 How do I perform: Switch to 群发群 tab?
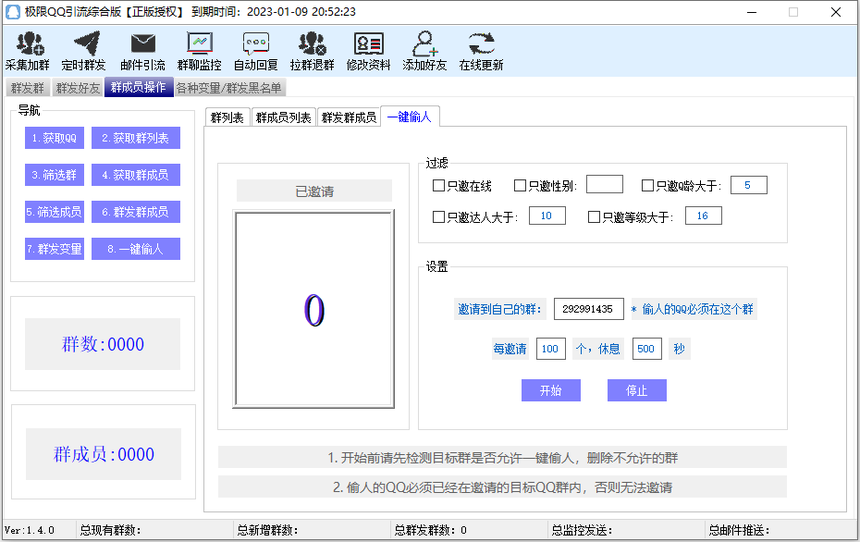click(27, 88)
